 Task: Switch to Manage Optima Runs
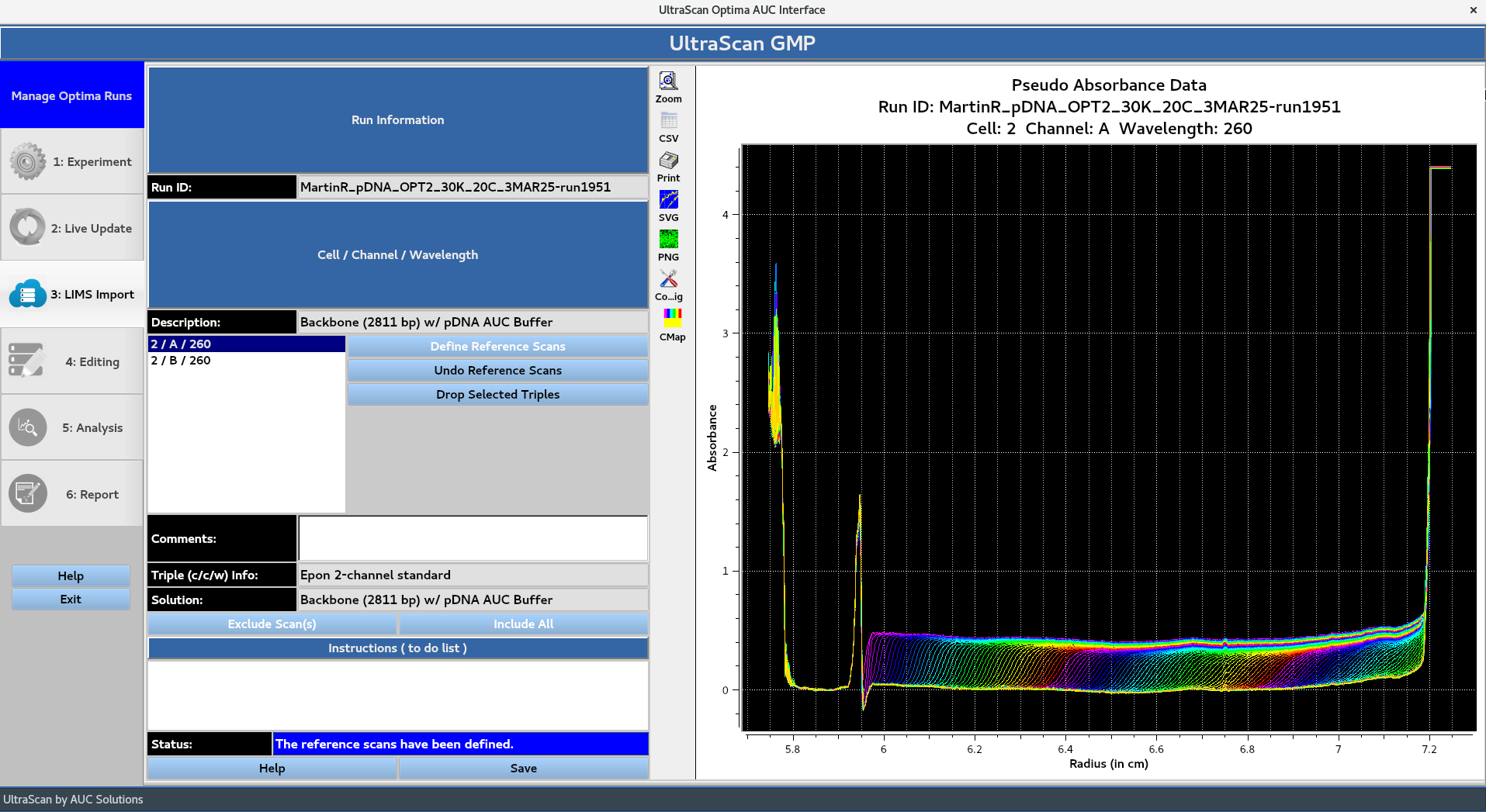click(x=71, y=95)
